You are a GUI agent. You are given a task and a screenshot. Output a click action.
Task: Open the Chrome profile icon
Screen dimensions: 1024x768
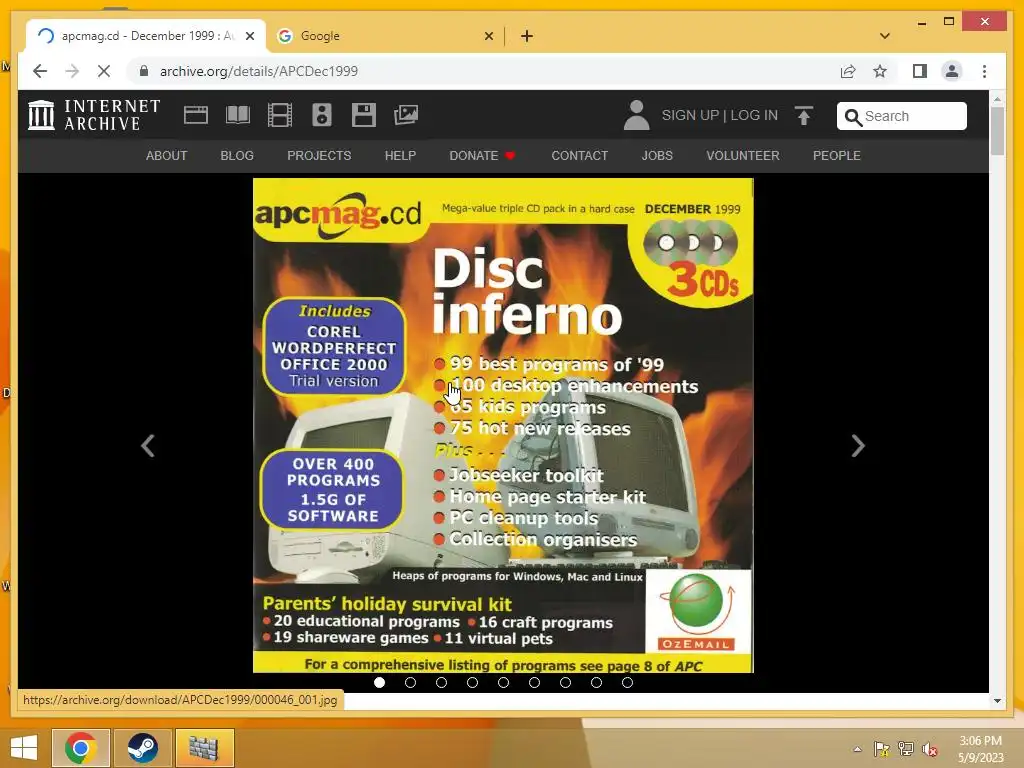coord(952,71)
